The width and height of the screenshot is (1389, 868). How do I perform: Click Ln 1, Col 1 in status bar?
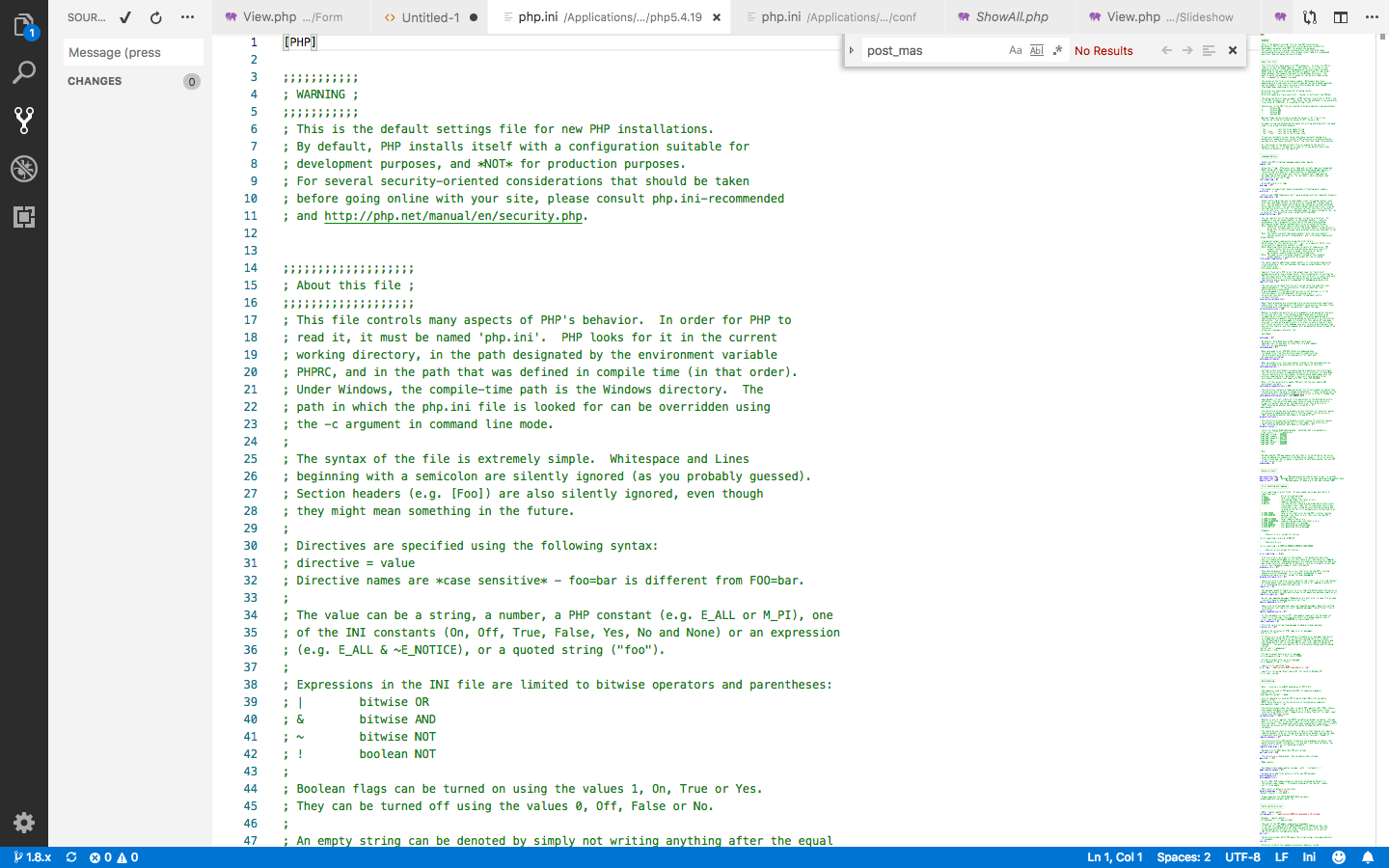1115,856
